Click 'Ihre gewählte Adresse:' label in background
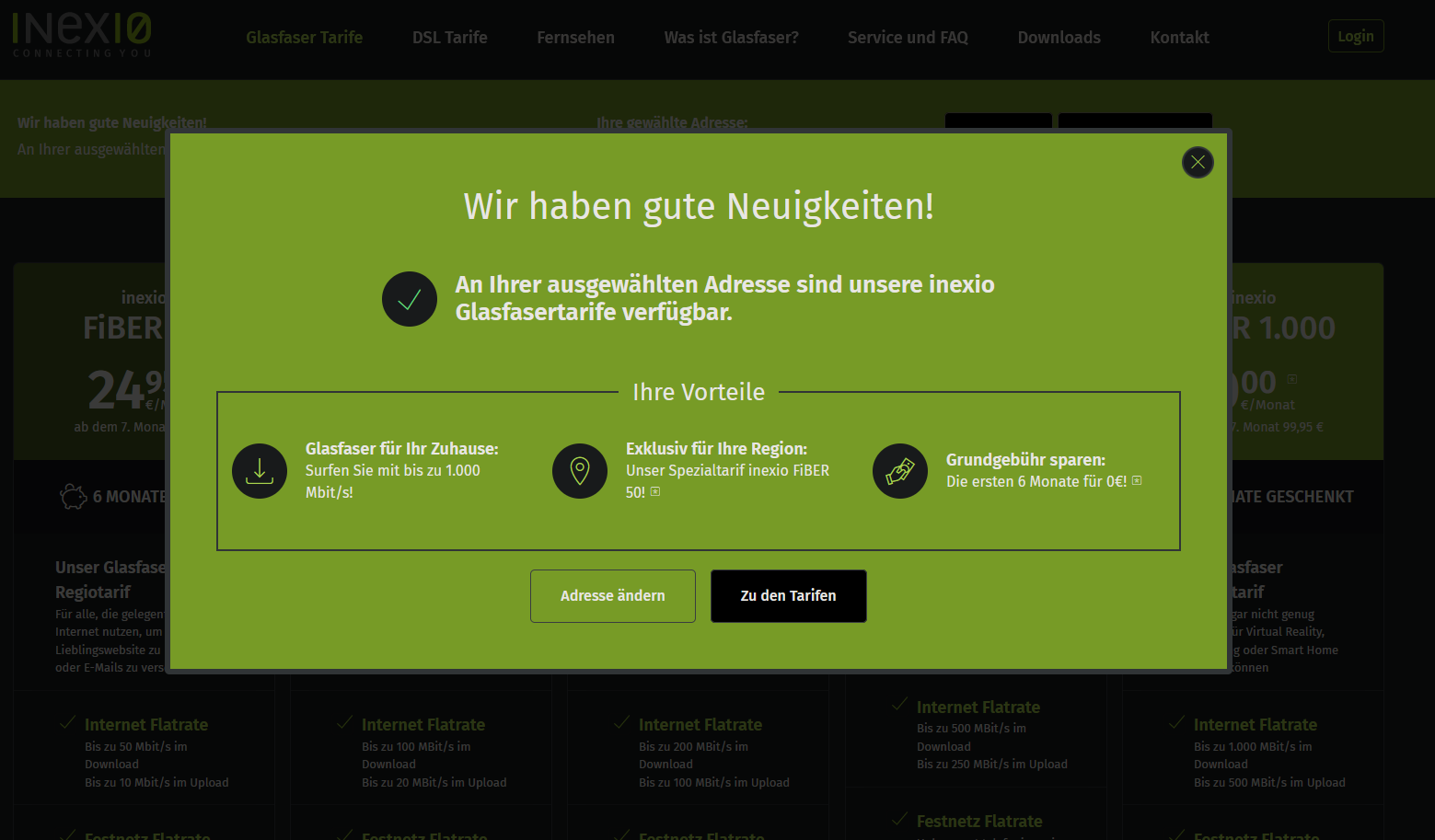This screenshot has width=1435, height=840. tap(672, 122)
